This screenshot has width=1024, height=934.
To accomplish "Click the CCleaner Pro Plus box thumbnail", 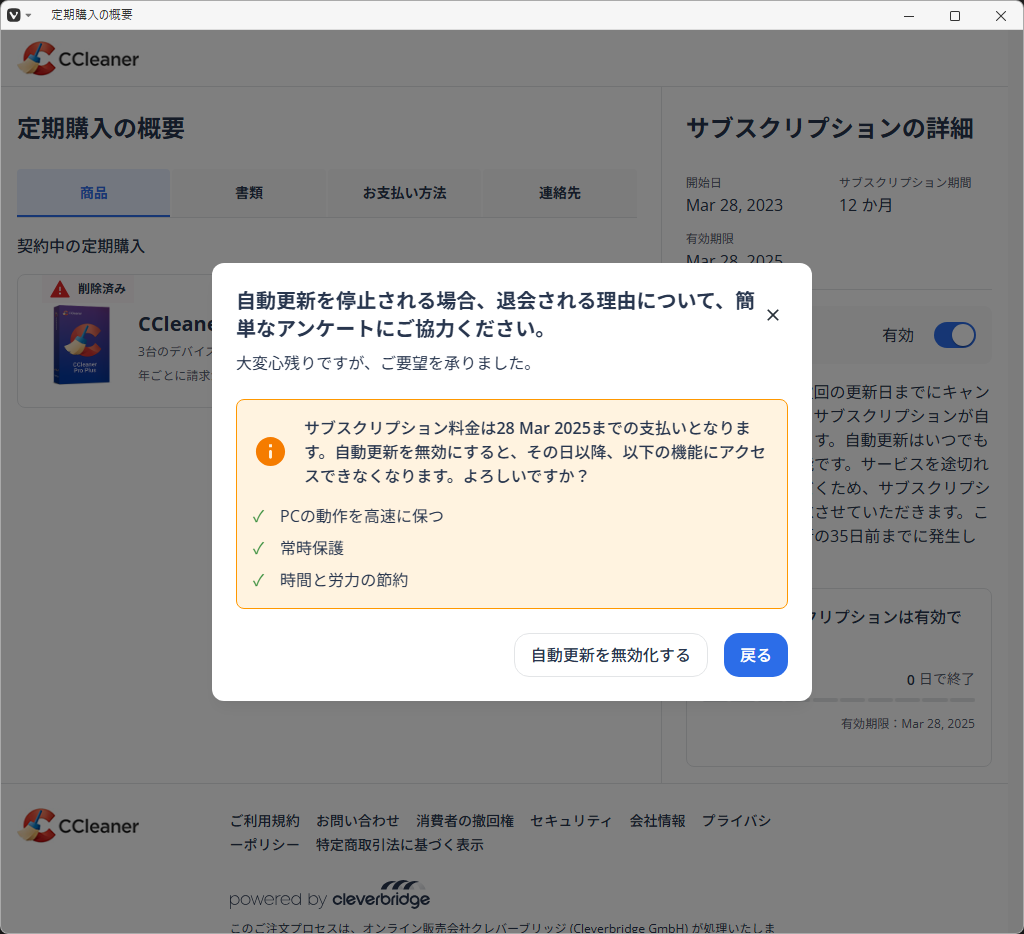I will [x=82, y=344].
